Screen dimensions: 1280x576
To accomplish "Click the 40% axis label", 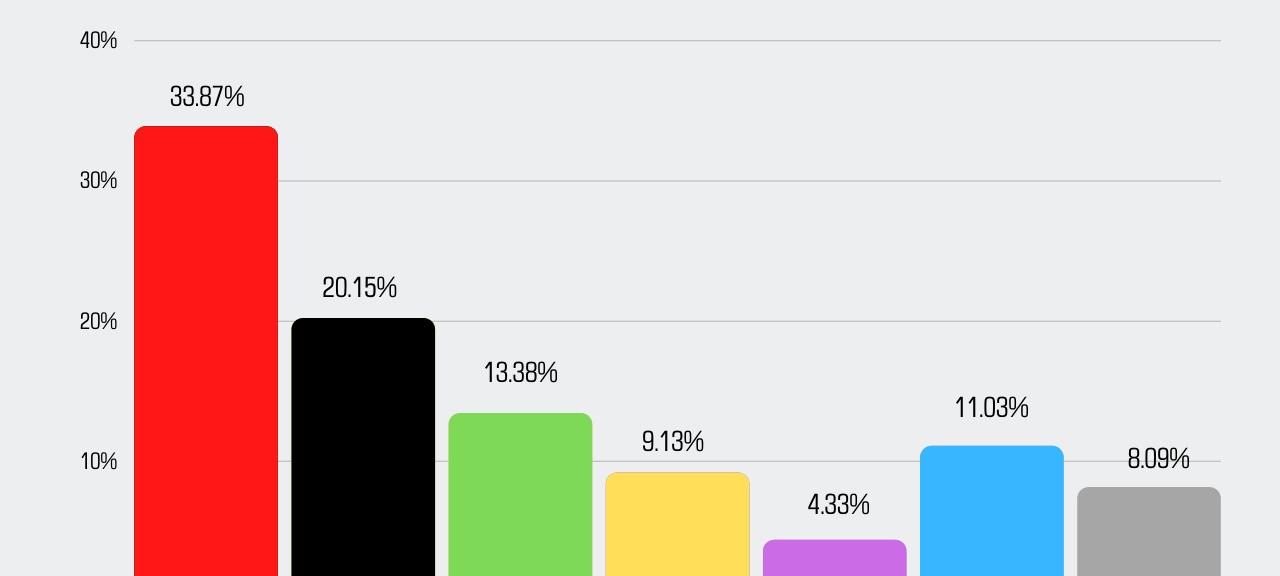I will pos(98,41).
